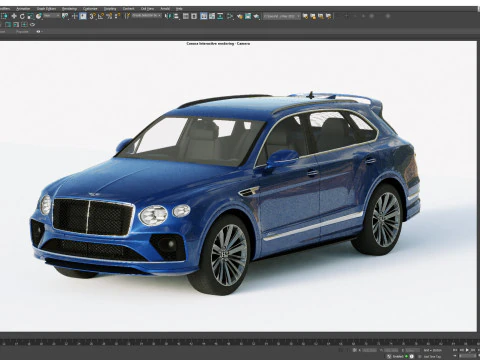
Task: Click the Mirror tool icon
Action: (x=169, y=16)
